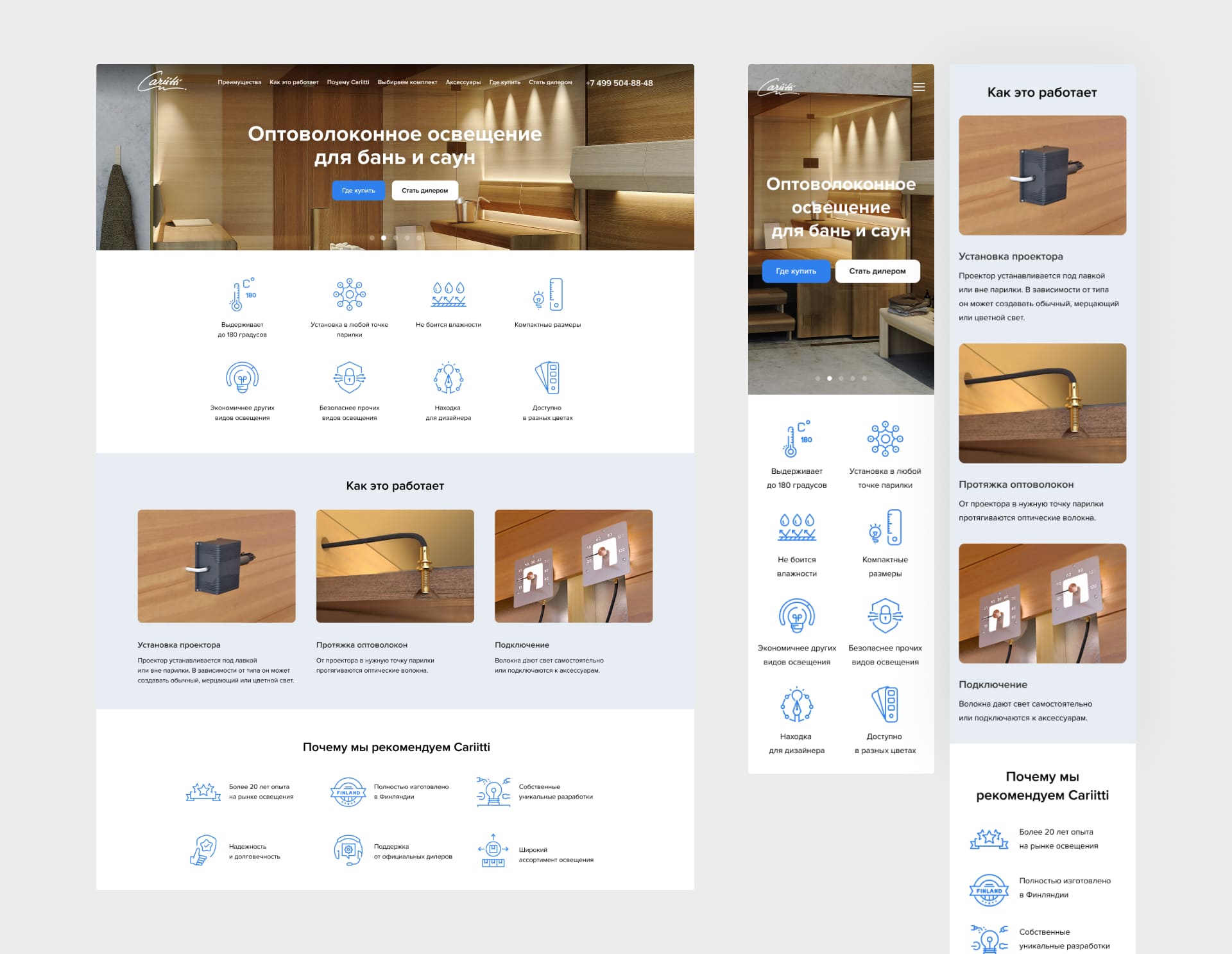Go to Как это работает nav link
1232x954 pixels.
294,82
